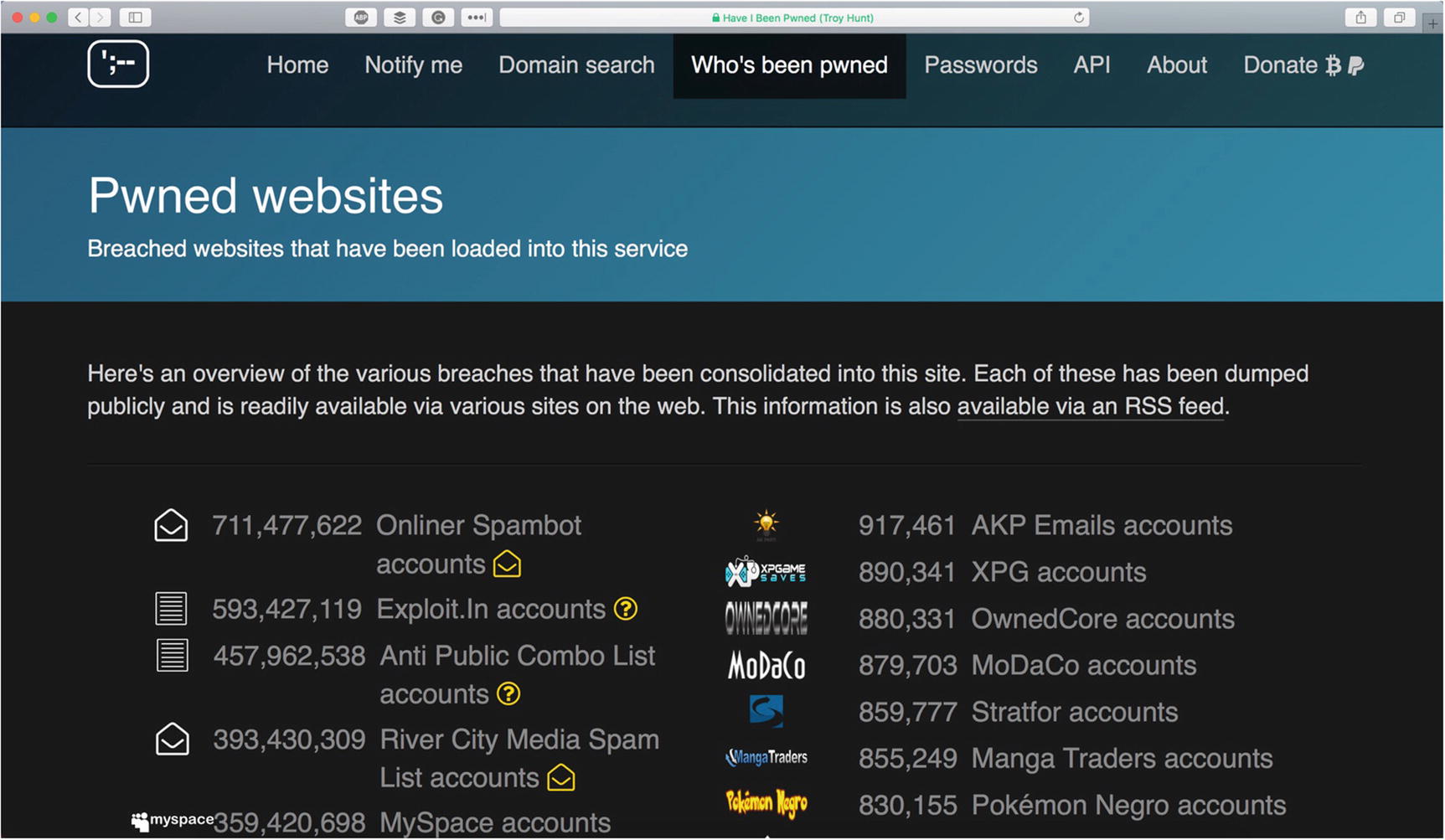Toggle the Safari sidebar

tap(135, 17)
